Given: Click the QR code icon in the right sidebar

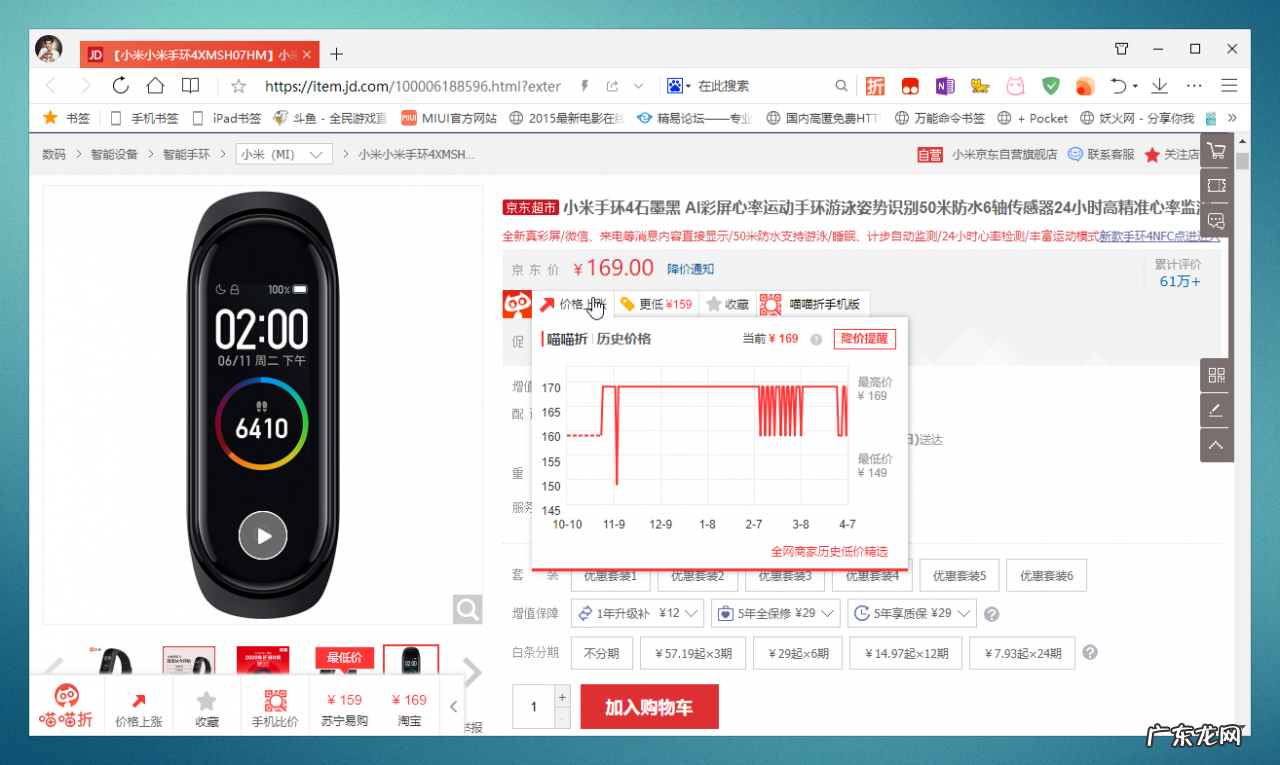Looking at the screenshot, I should point(1216,375).
